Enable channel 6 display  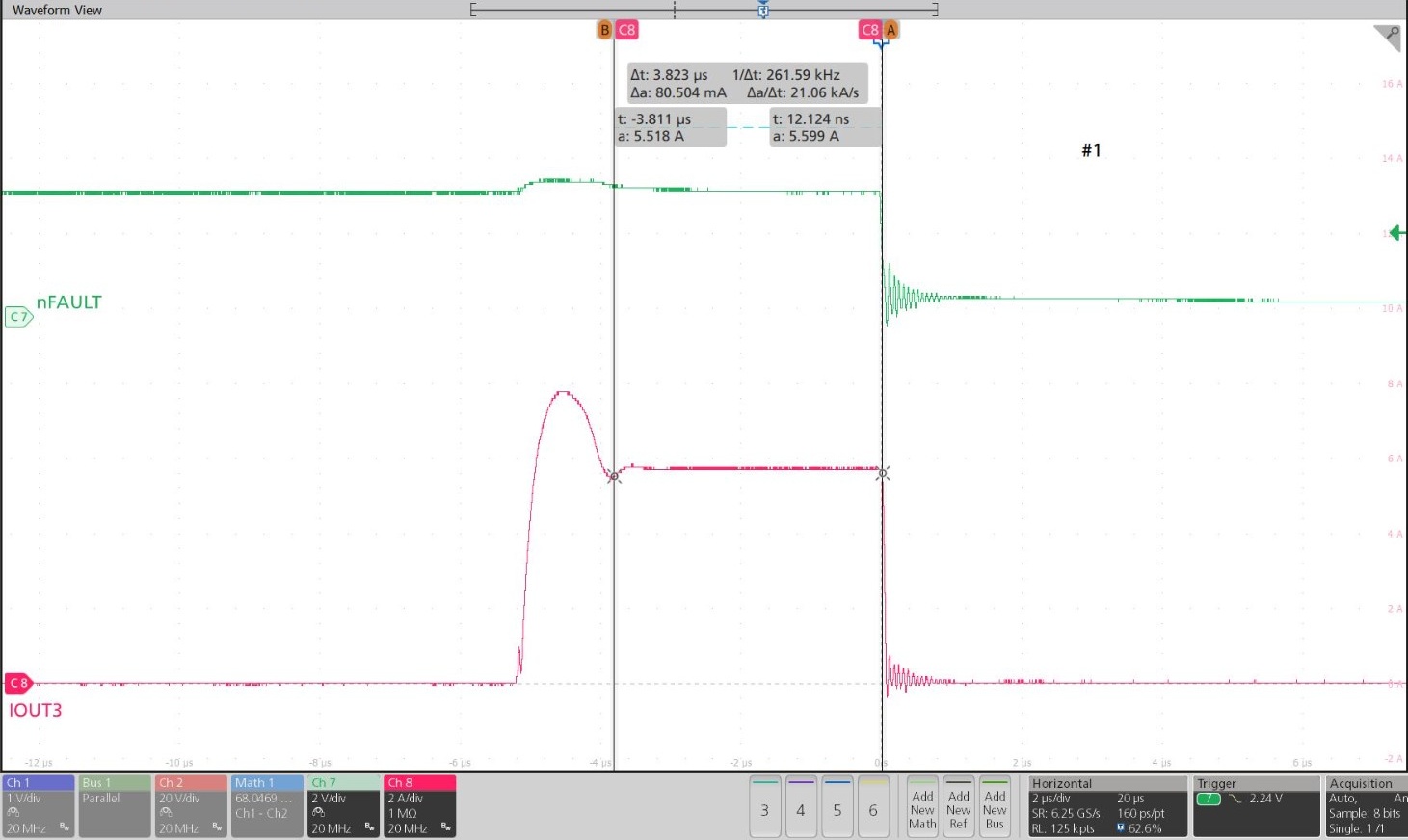tap(873, 807)
